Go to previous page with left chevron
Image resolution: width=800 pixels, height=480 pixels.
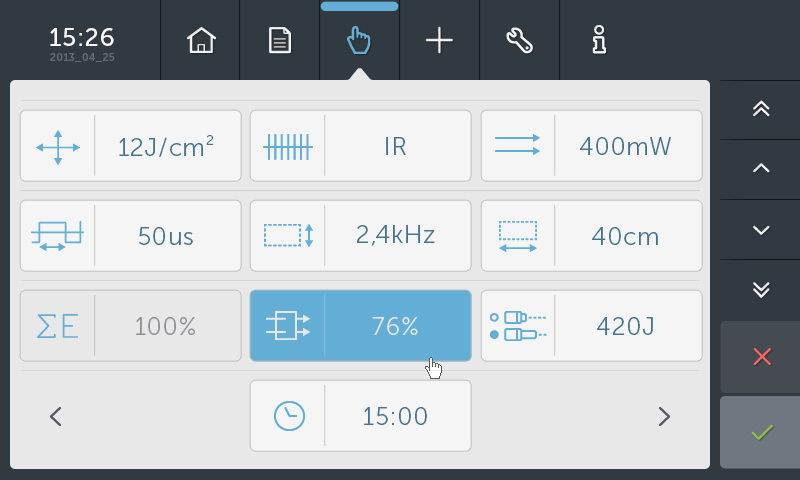(x=56, y=416)
